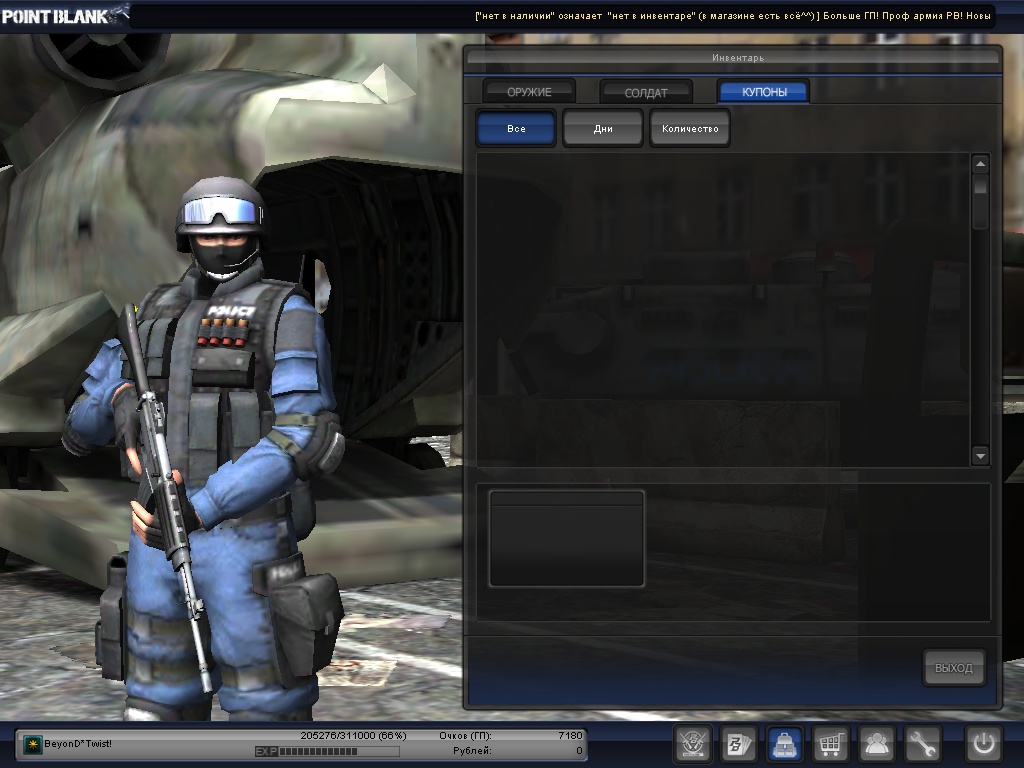Click the backpack inventory icon
This screenshot has width=1024, height=768.
[785, 744]
